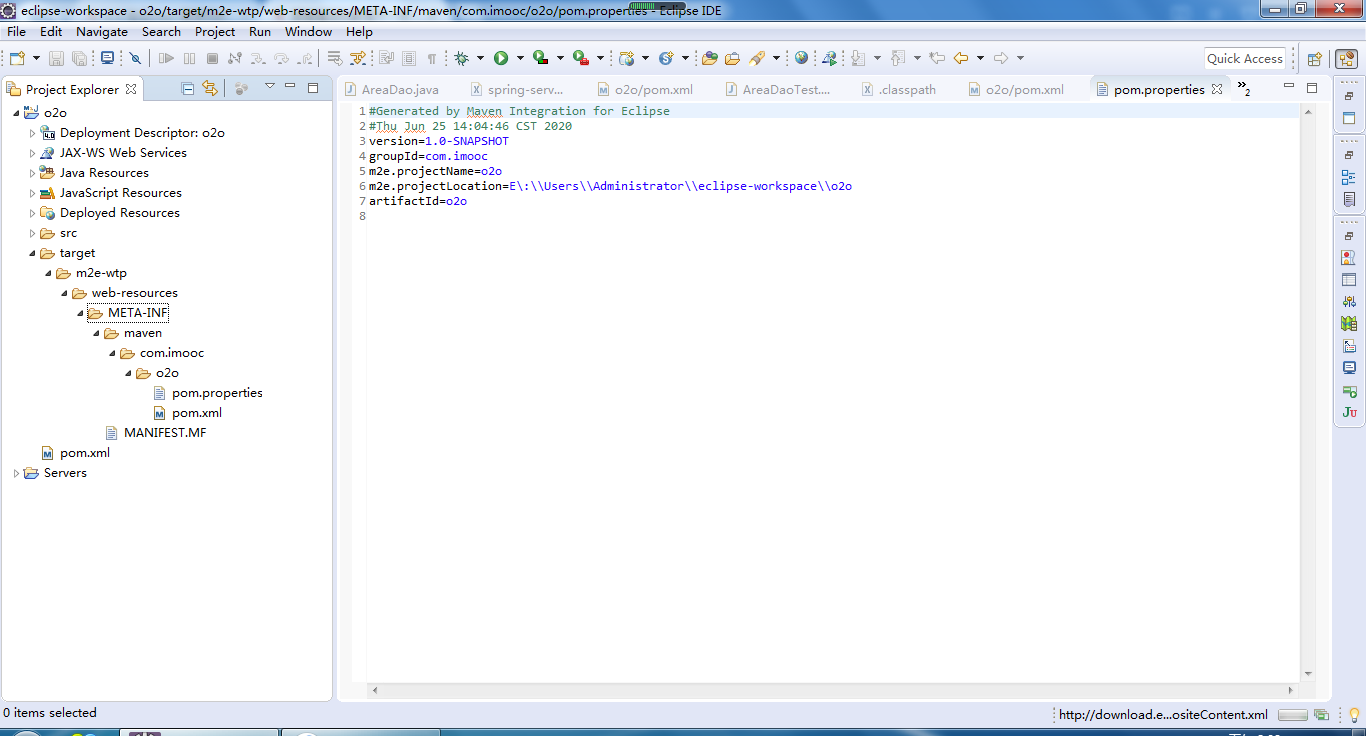
Task: Open the Outline view in right trim
Action: [x=1349, y=178]
